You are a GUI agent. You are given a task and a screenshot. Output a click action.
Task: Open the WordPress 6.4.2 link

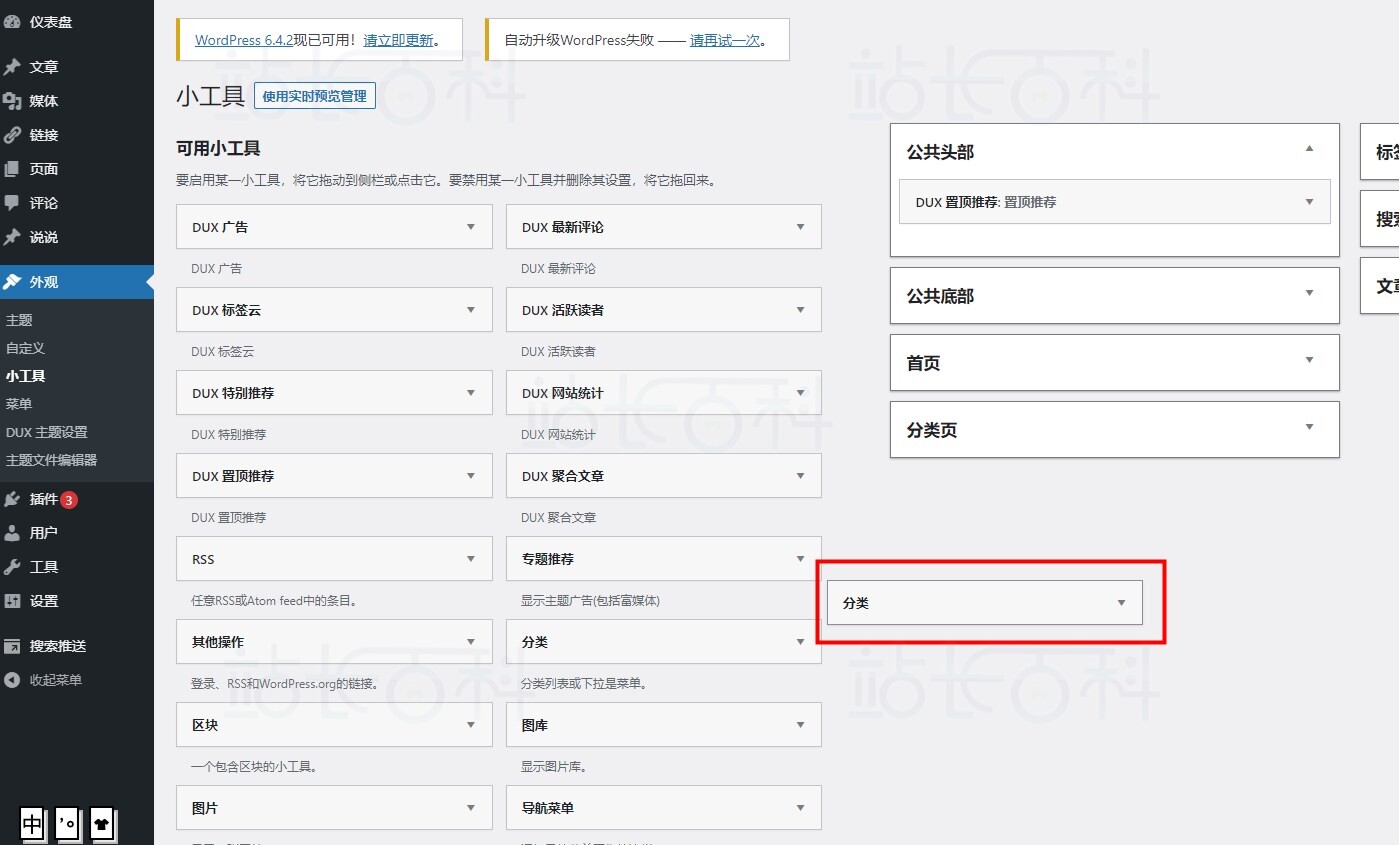coord(244,40)
